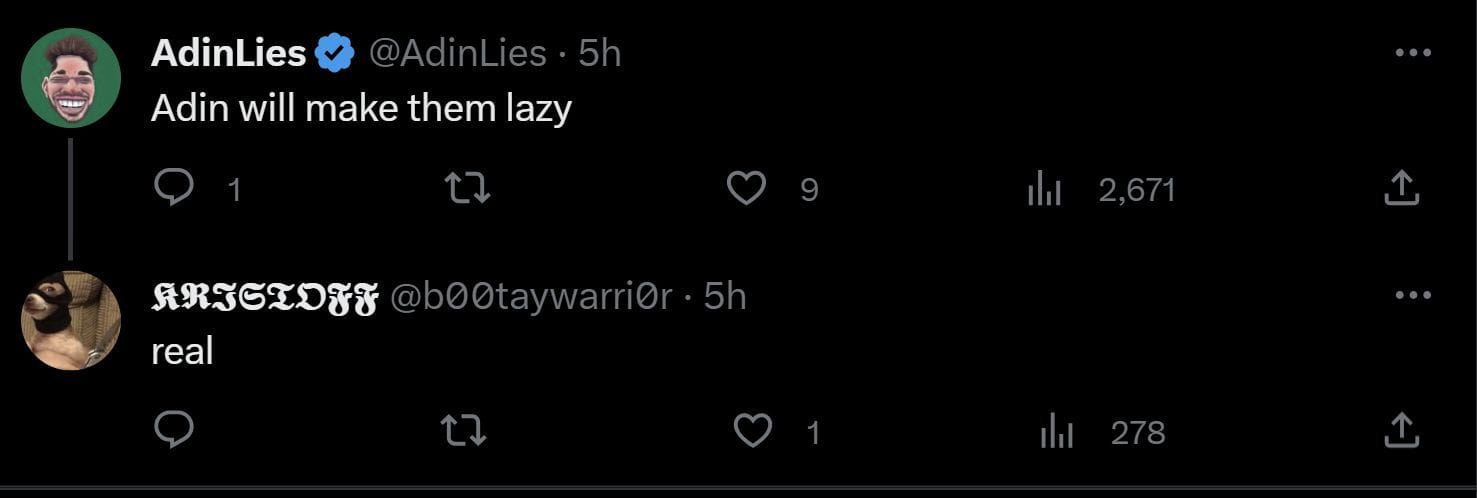Open the AdinLies tweet's 5h timestamp
The width and height of the screenshot is (1477, 498).
tap(600, 53)
